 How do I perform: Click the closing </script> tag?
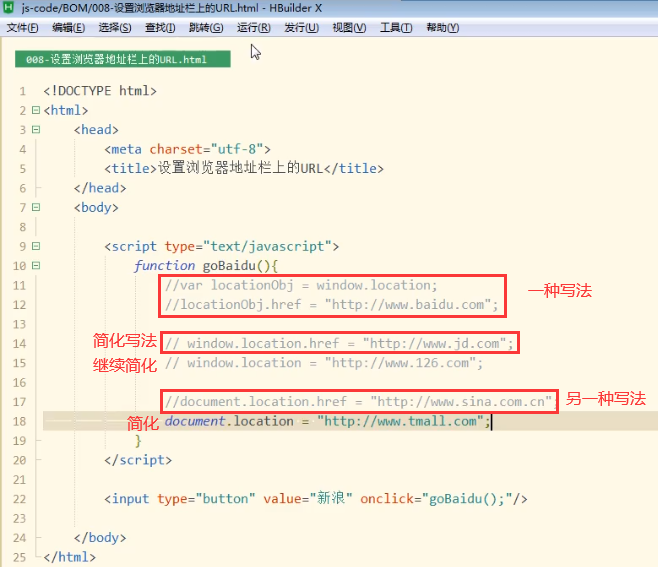click(138, 460)
